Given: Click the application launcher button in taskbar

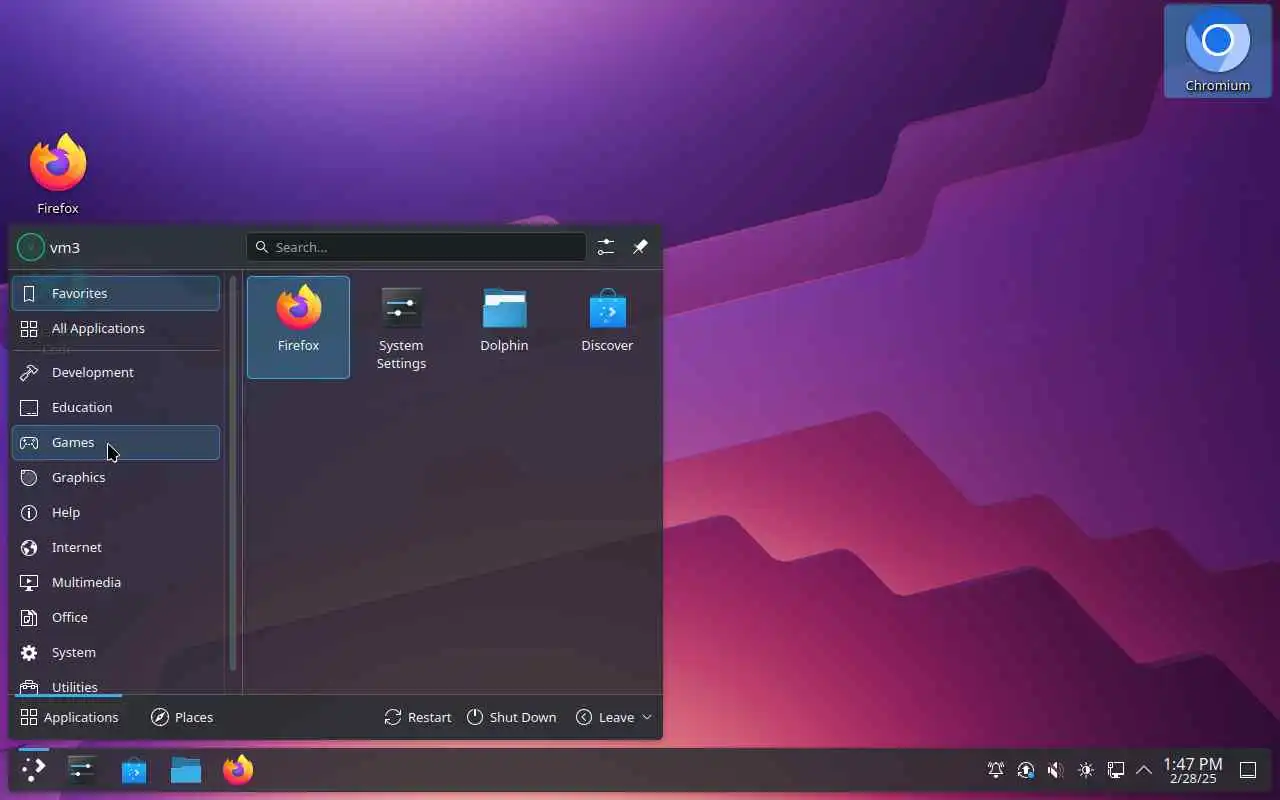Looking at the screenshot, I should [x=33, y=770].
